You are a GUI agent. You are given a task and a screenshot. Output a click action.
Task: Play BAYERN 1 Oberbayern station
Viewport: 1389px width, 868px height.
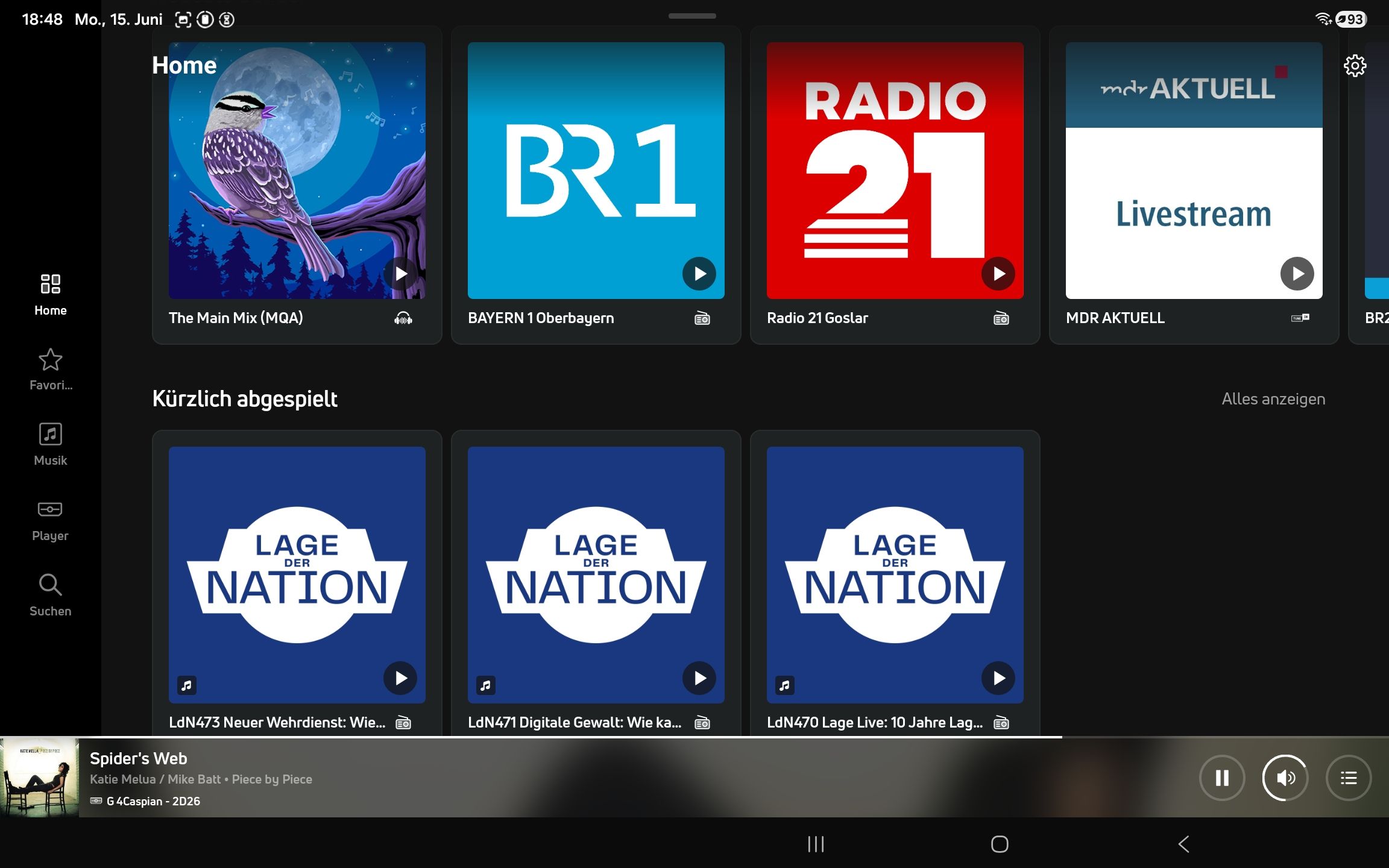pos(699,274)
